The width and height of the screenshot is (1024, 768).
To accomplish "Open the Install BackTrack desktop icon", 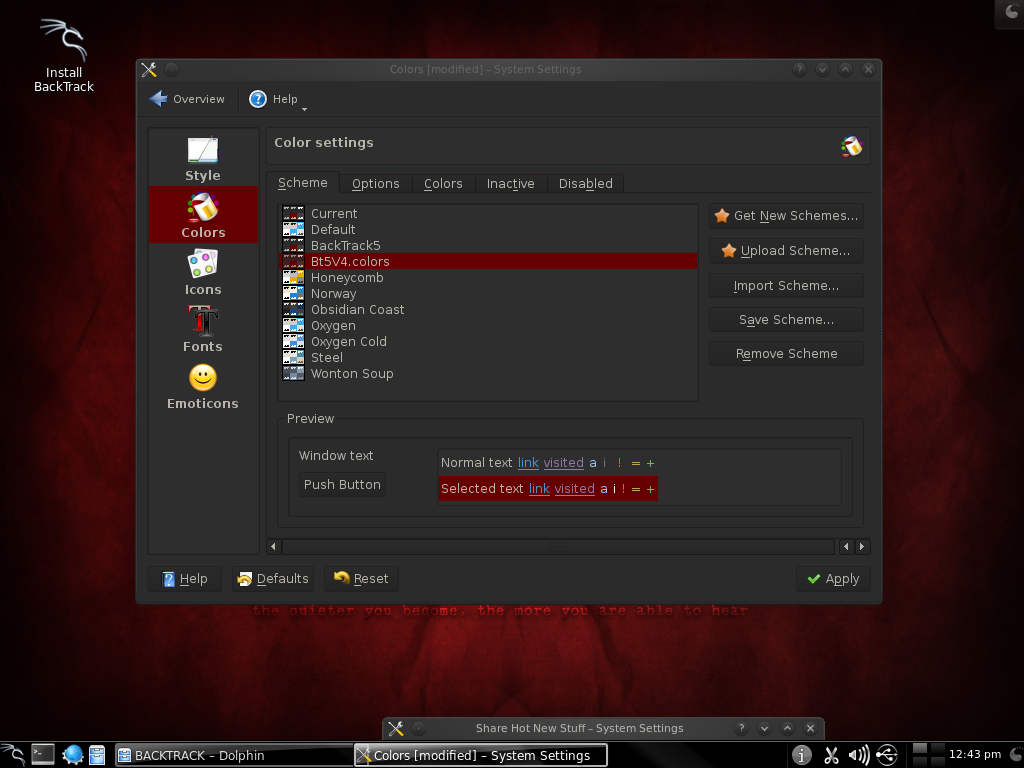I will coord(63,56).
